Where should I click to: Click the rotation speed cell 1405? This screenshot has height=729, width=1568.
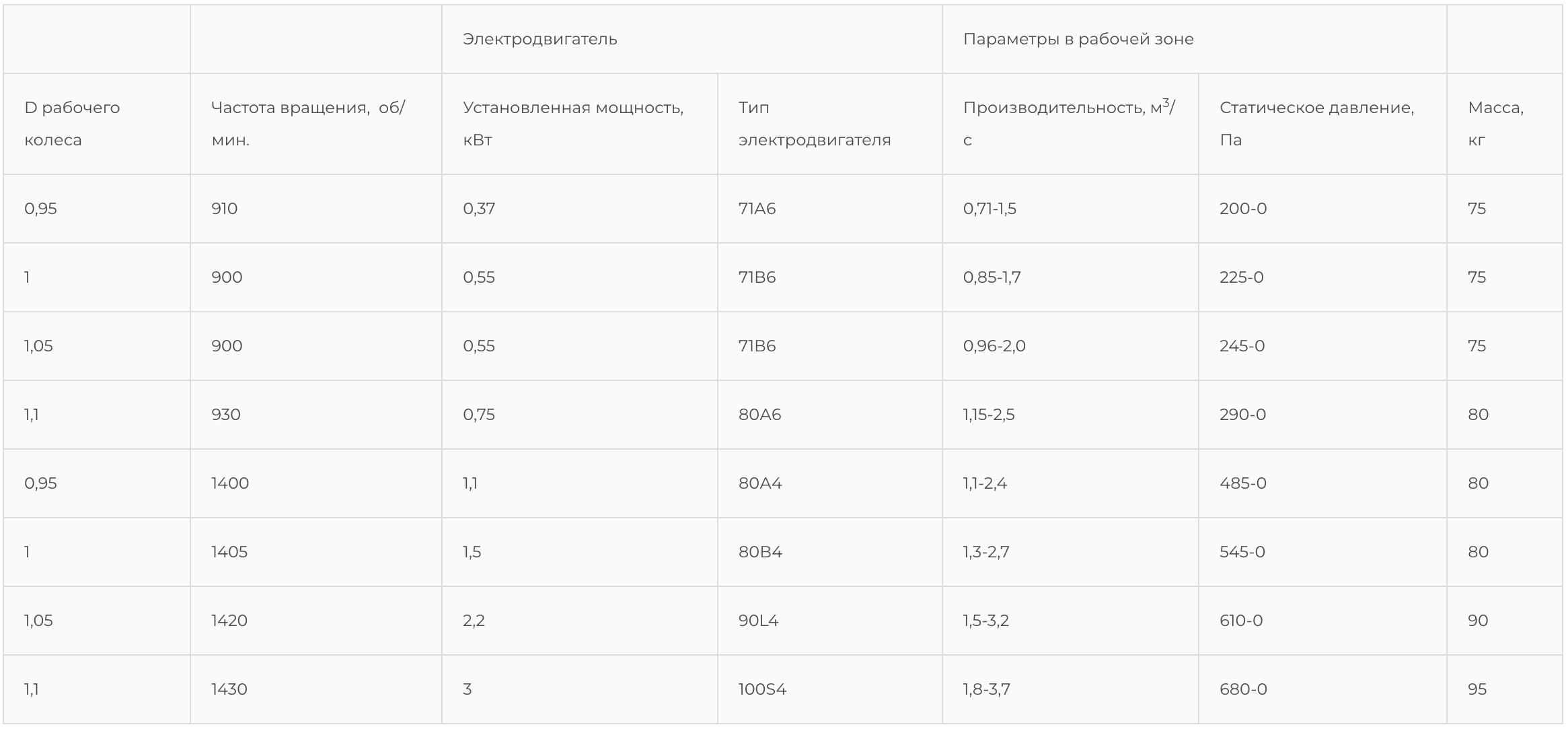point(229,552)
